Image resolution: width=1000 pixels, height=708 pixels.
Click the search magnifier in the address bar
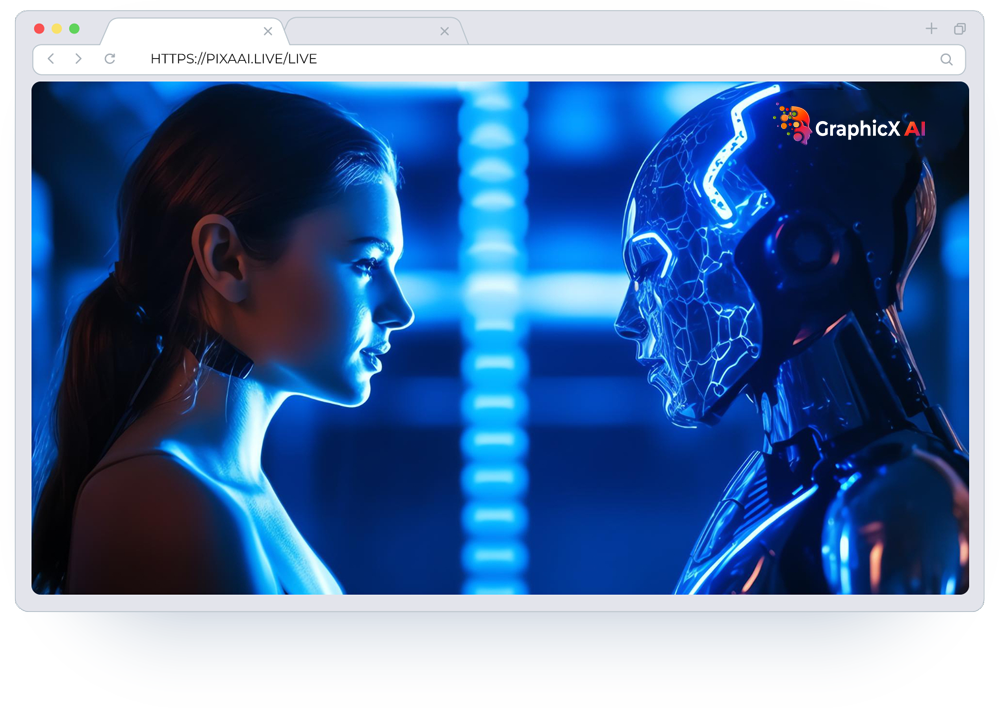click(x=946, y=59)
